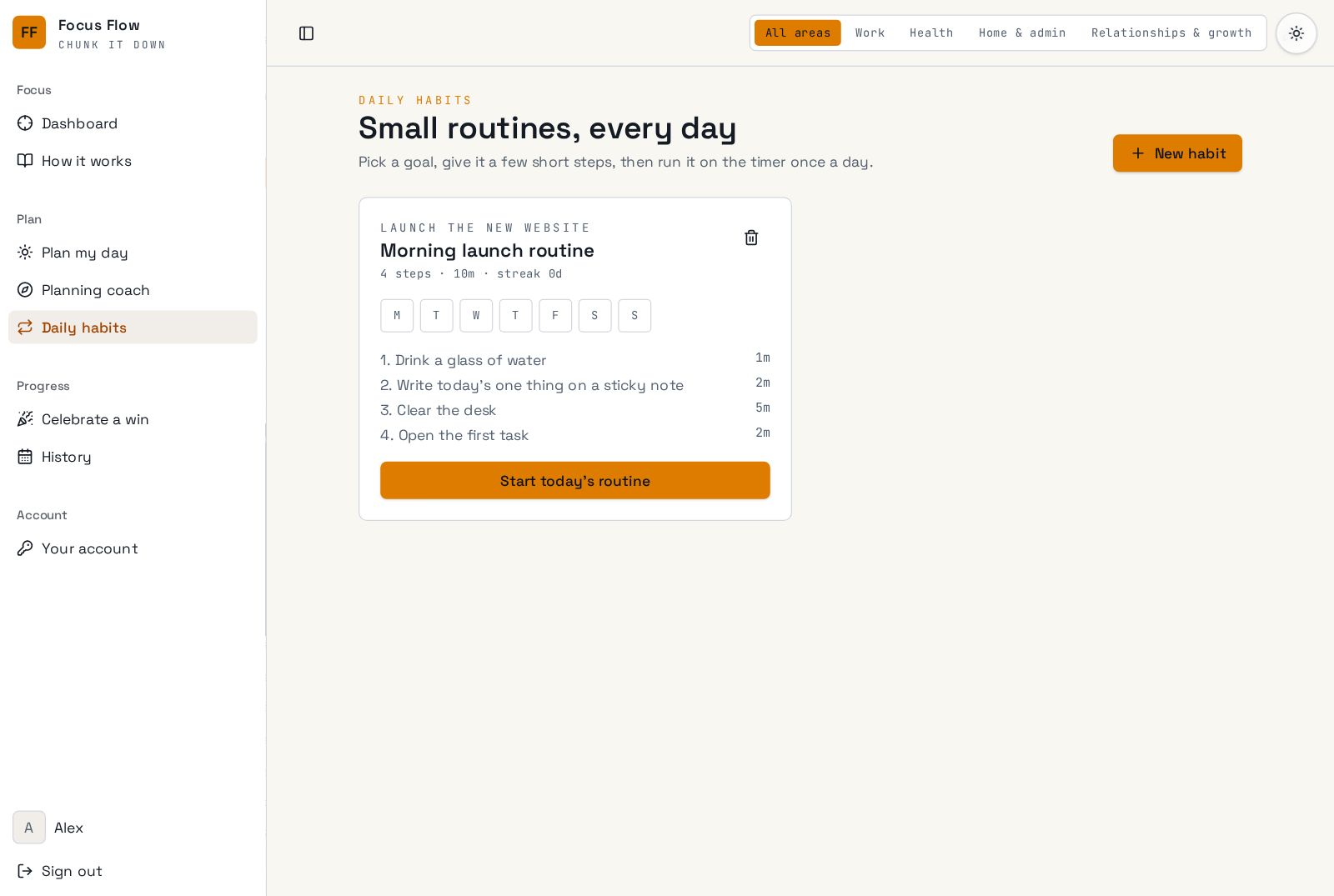Screen dimensions: 1334x896
Task: Select the All areas filter tab
Action: coord(798,33)
